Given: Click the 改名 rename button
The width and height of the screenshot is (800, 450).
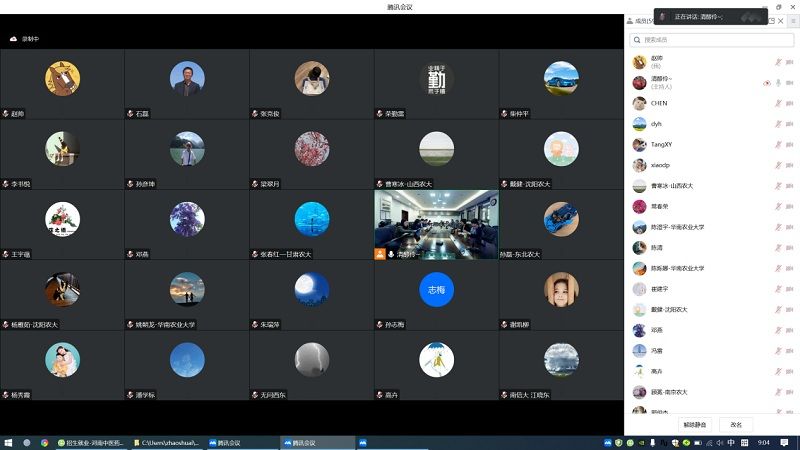Looking at the screenshot, I should pos(736,425).
